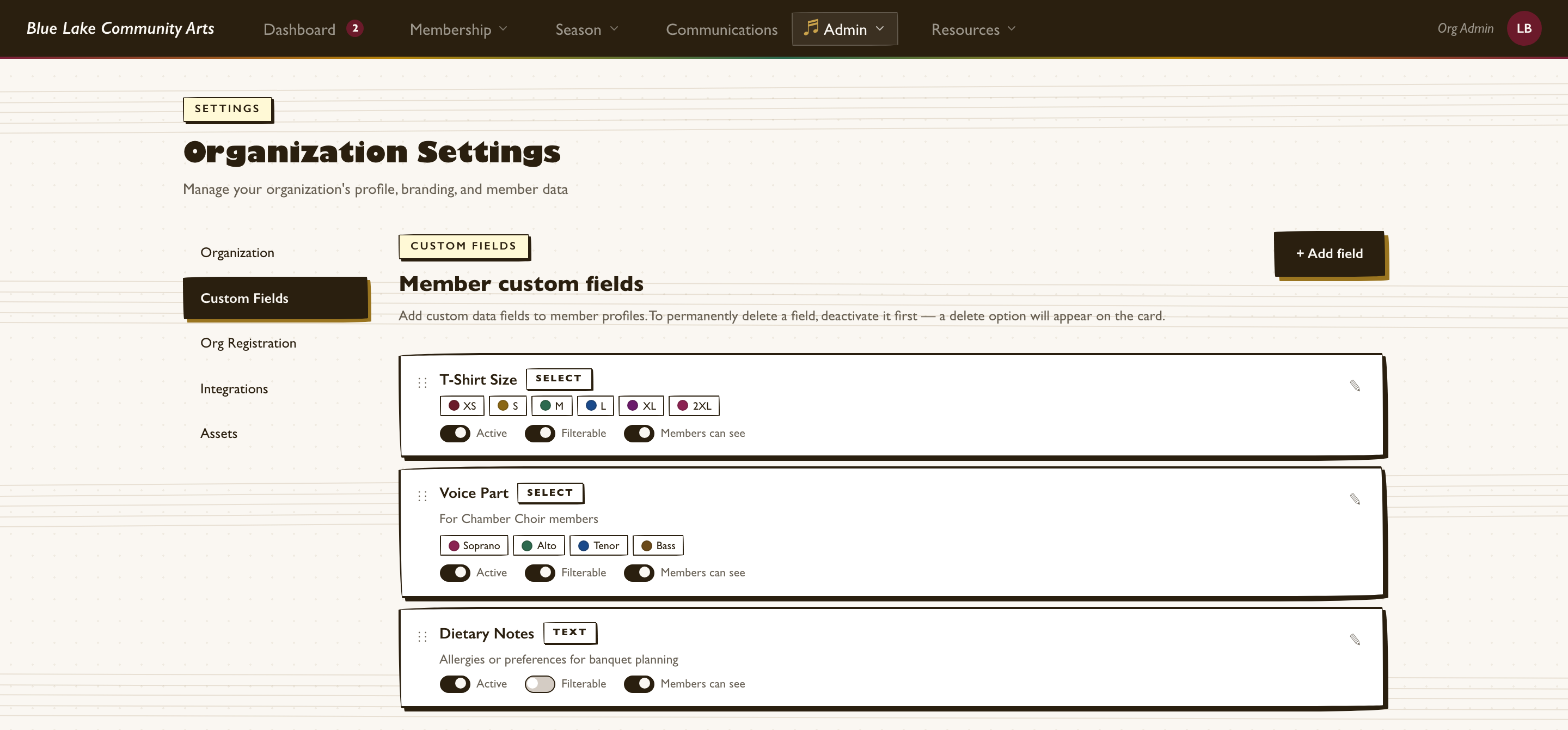Select Organization settings tab

pyautogui.click(x=275, y=253)
